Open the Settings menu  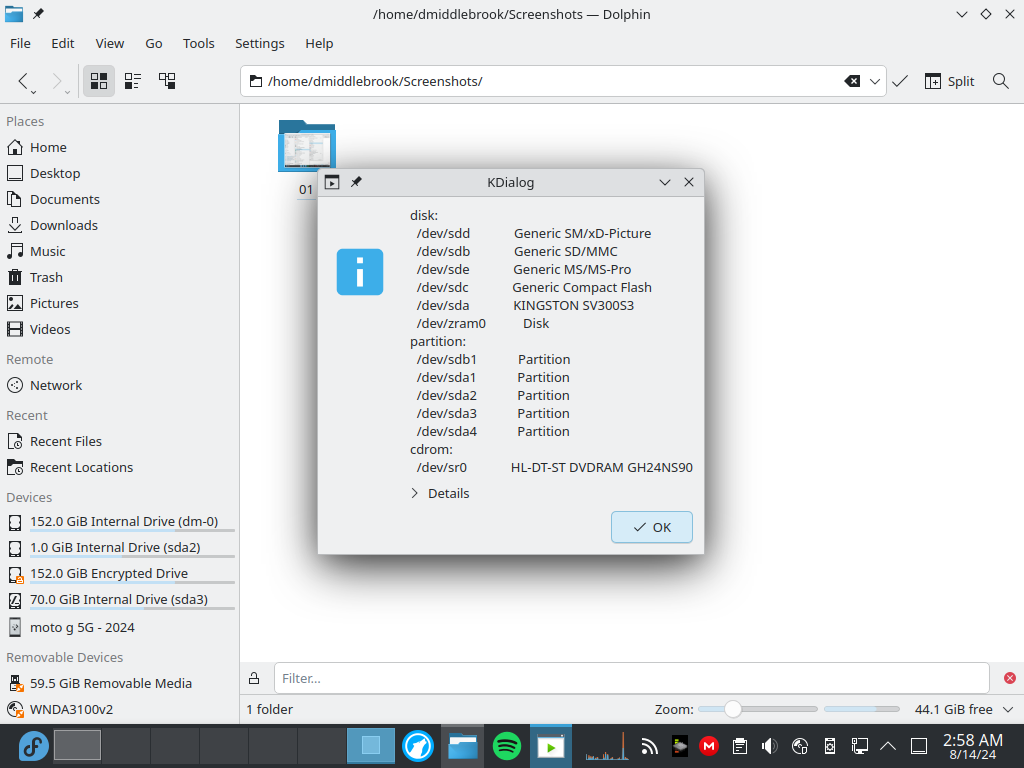click(260, 43)
